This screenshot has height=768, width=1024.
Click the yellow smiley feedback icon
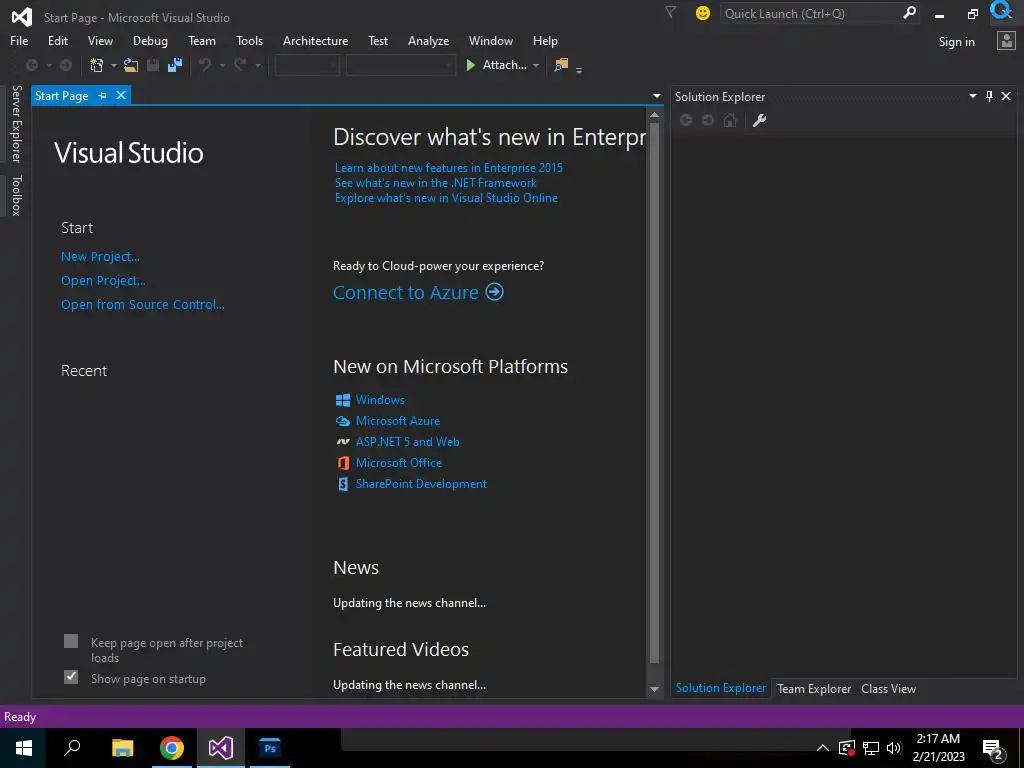pos(703,13)
